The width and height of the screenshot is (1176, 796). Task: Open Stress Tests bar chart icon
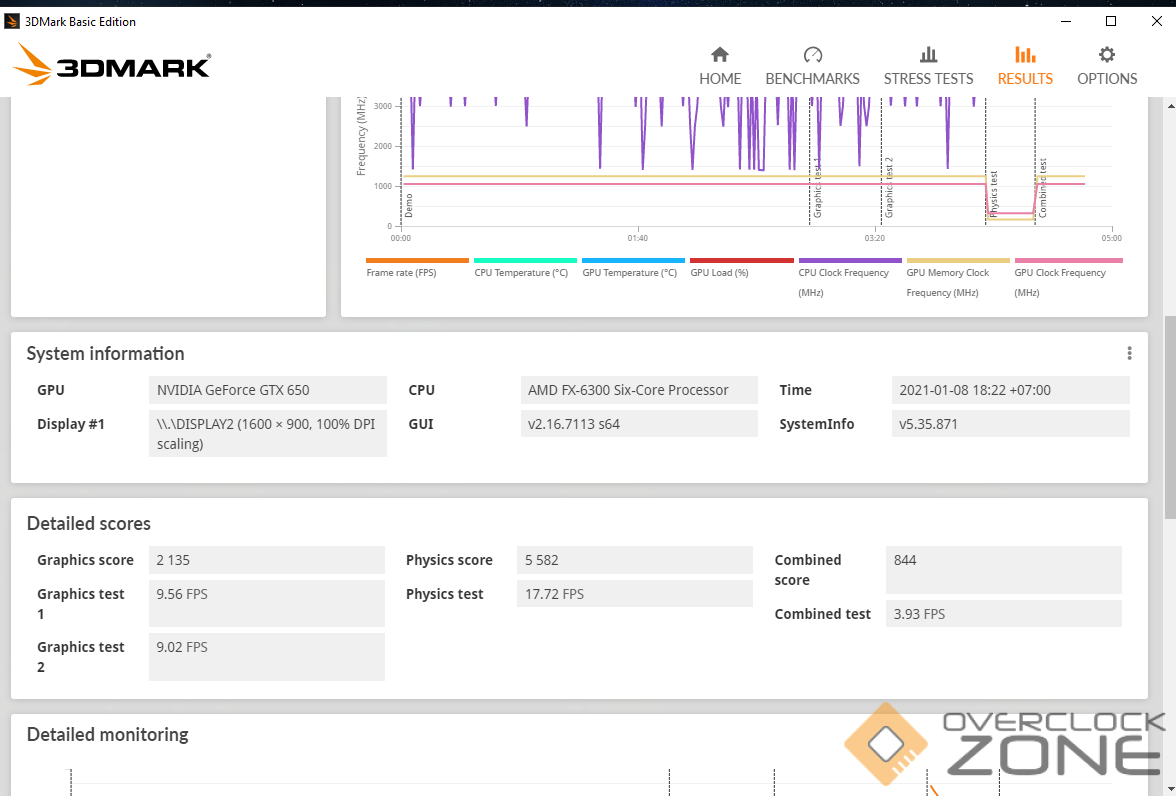coord(928,55)
